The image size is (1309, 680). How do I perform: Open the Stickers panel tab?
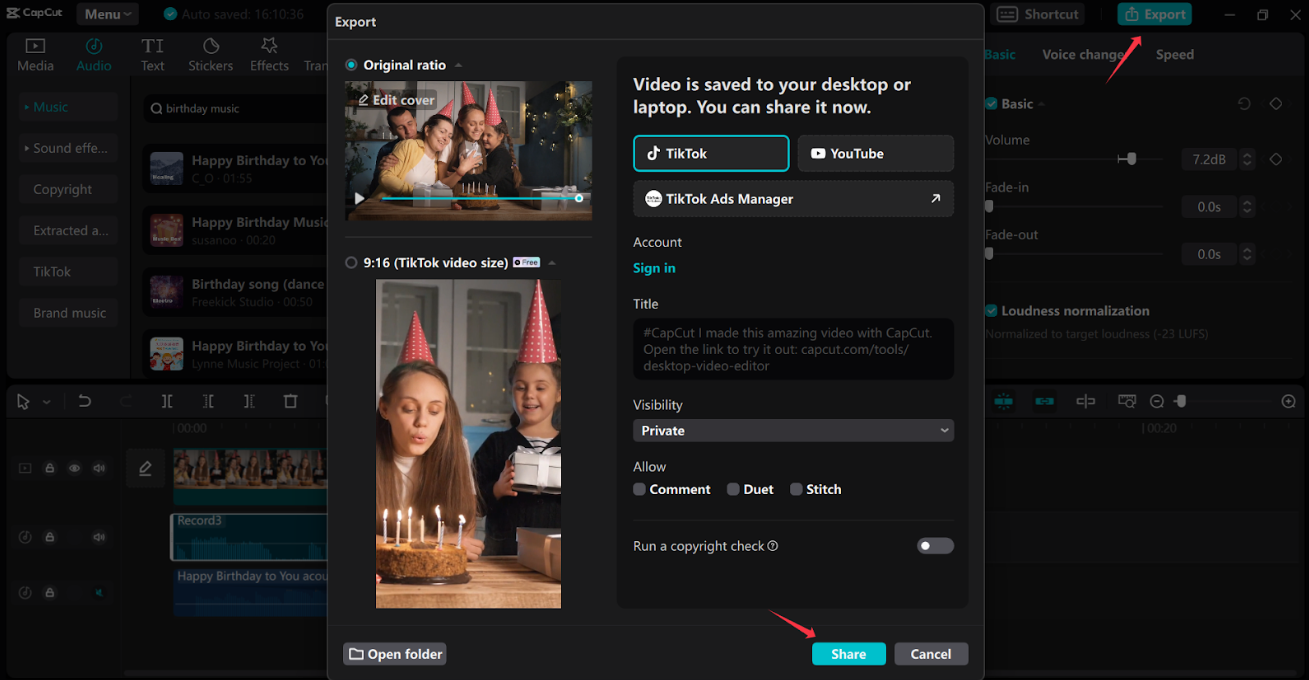[210, 55]
